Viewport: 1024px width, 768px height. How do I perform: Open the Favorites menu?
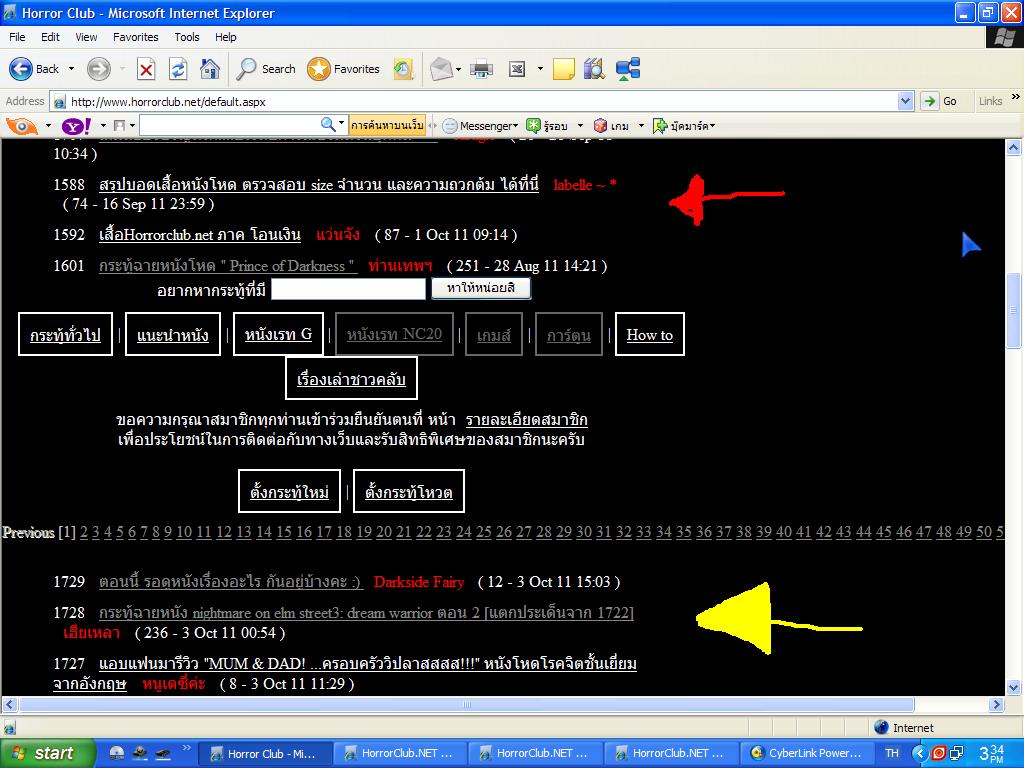tap(135, 37)
